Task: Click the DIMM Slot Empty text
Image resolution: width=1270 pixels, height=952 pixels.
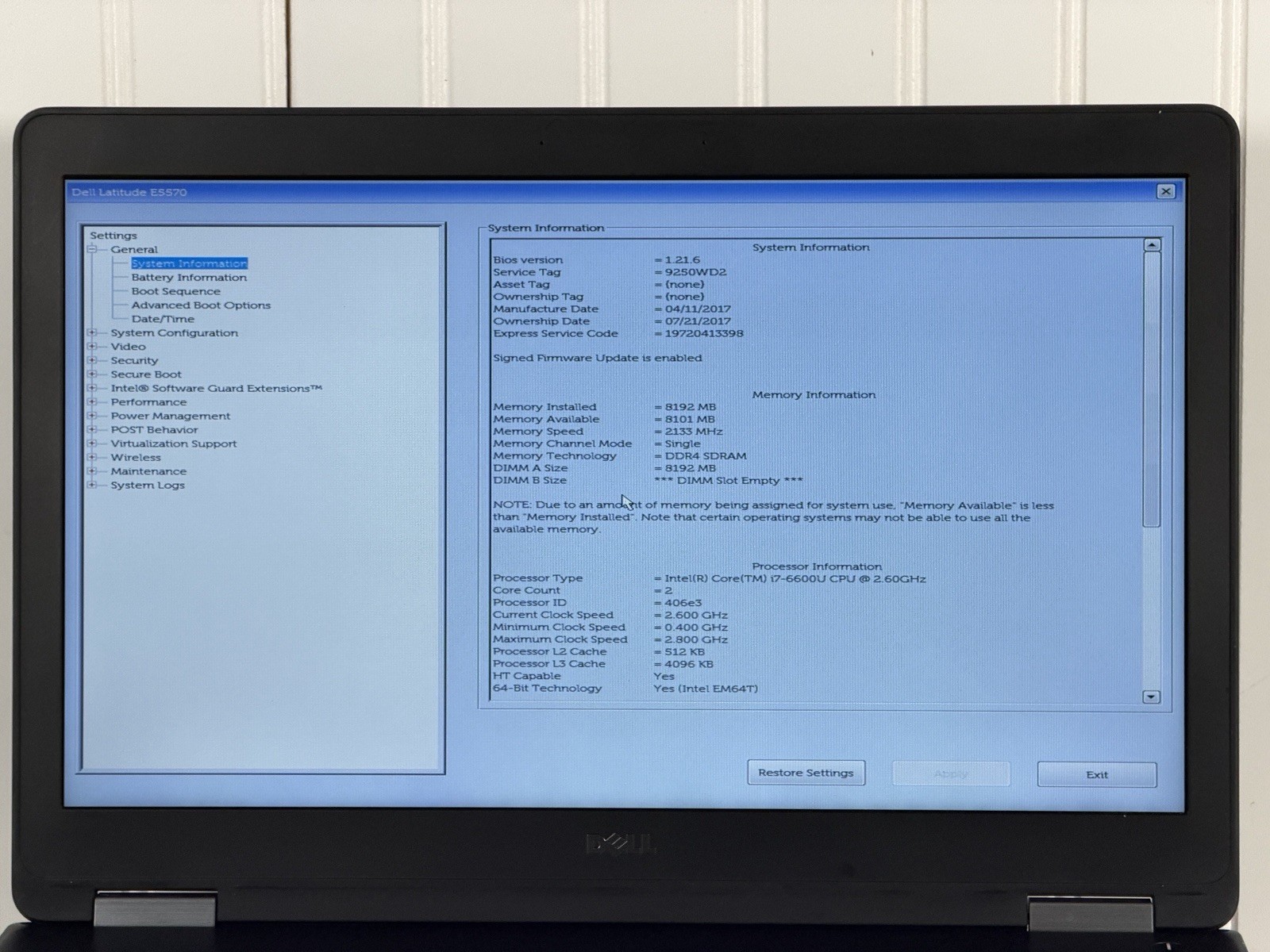Action: (728, 481)
